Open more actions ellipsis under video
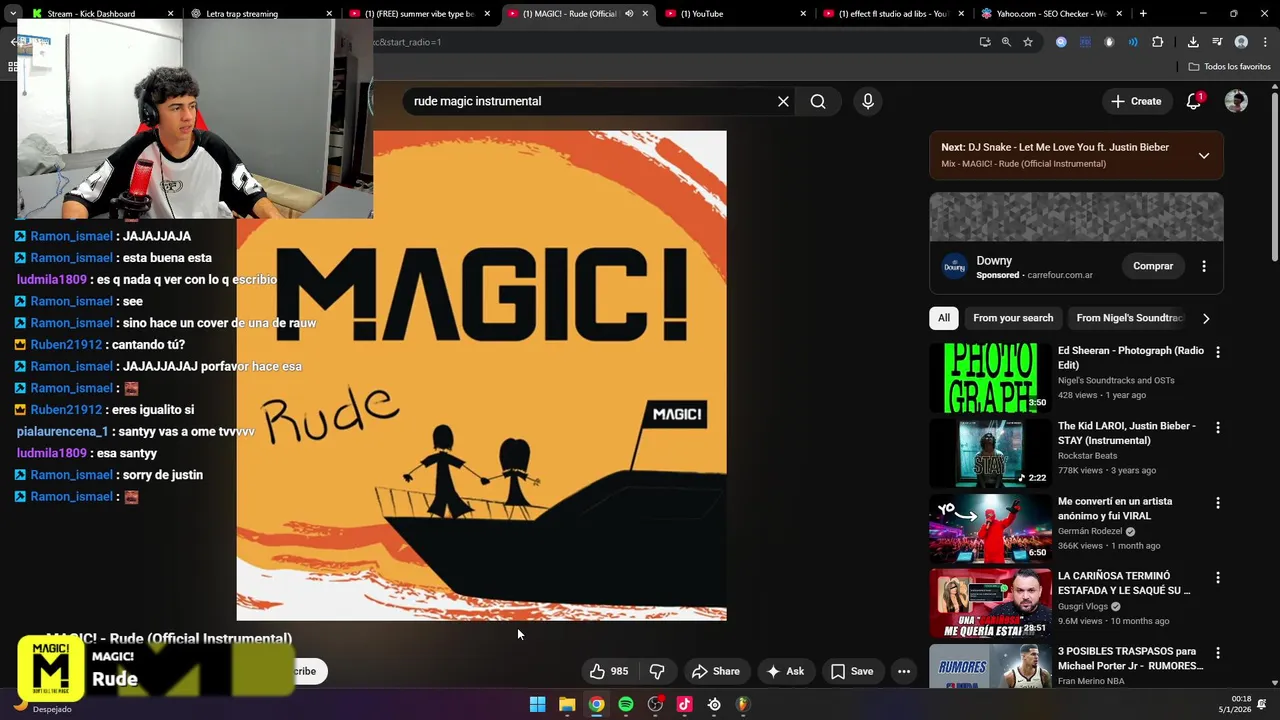Image resolution: width=1280 pixels, height=720 pixels. point(904,671)
